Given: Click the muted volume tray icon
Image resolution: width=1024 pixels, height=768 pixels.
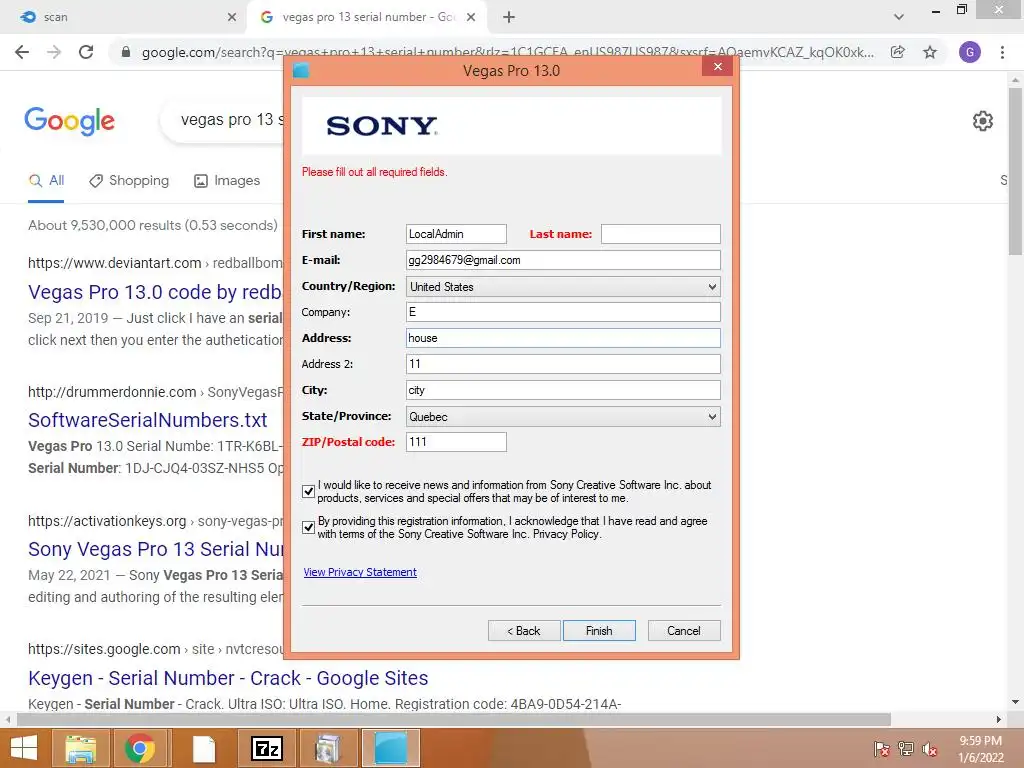Looking at the screenshot, I should point(930,749).
